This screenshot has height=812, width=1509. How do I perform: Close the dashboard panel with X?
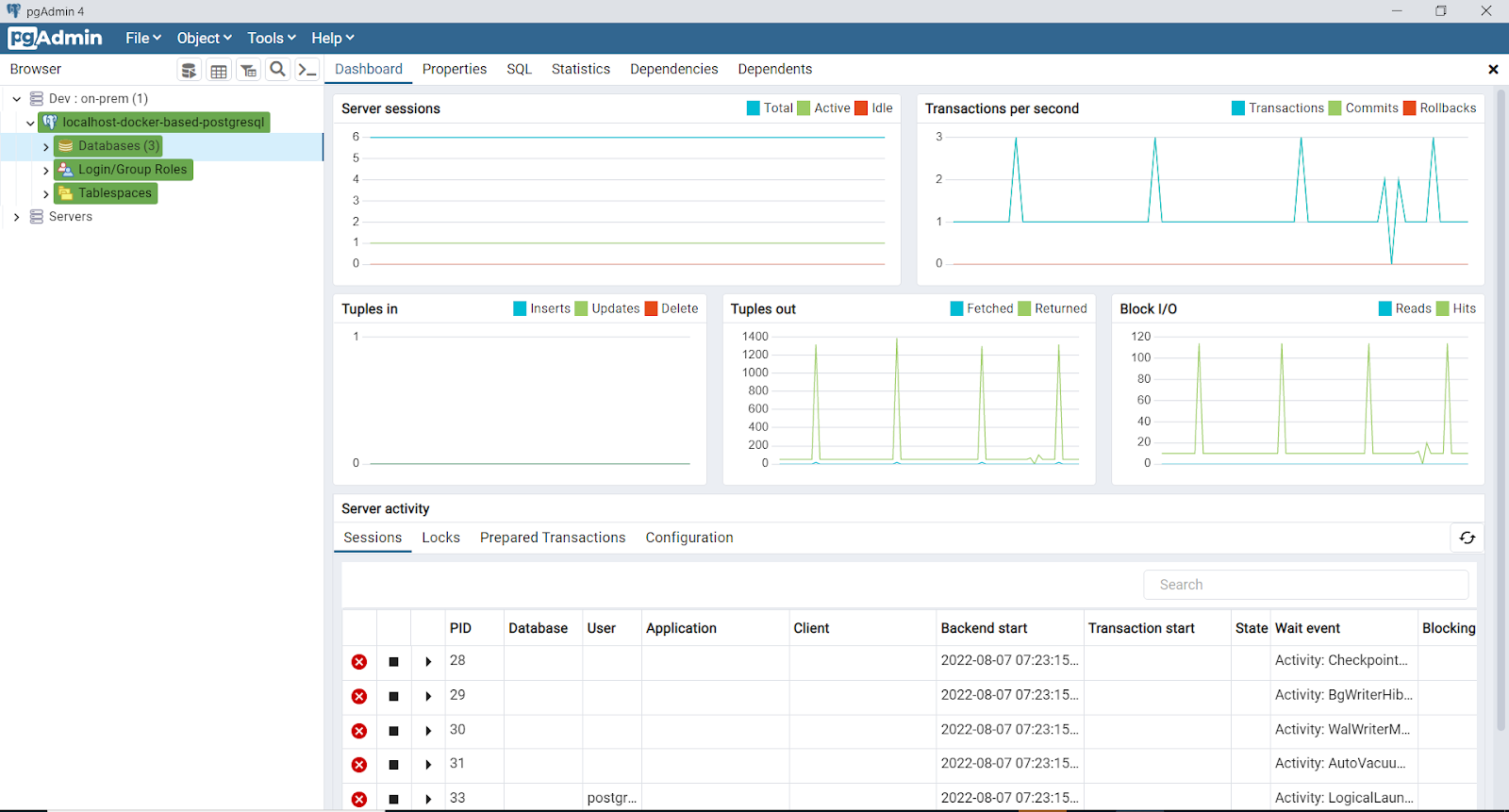[1493, 70]
